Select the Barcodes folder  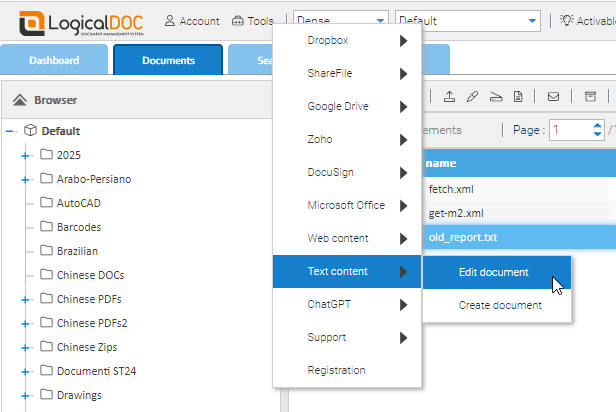[x=79, y=227]
